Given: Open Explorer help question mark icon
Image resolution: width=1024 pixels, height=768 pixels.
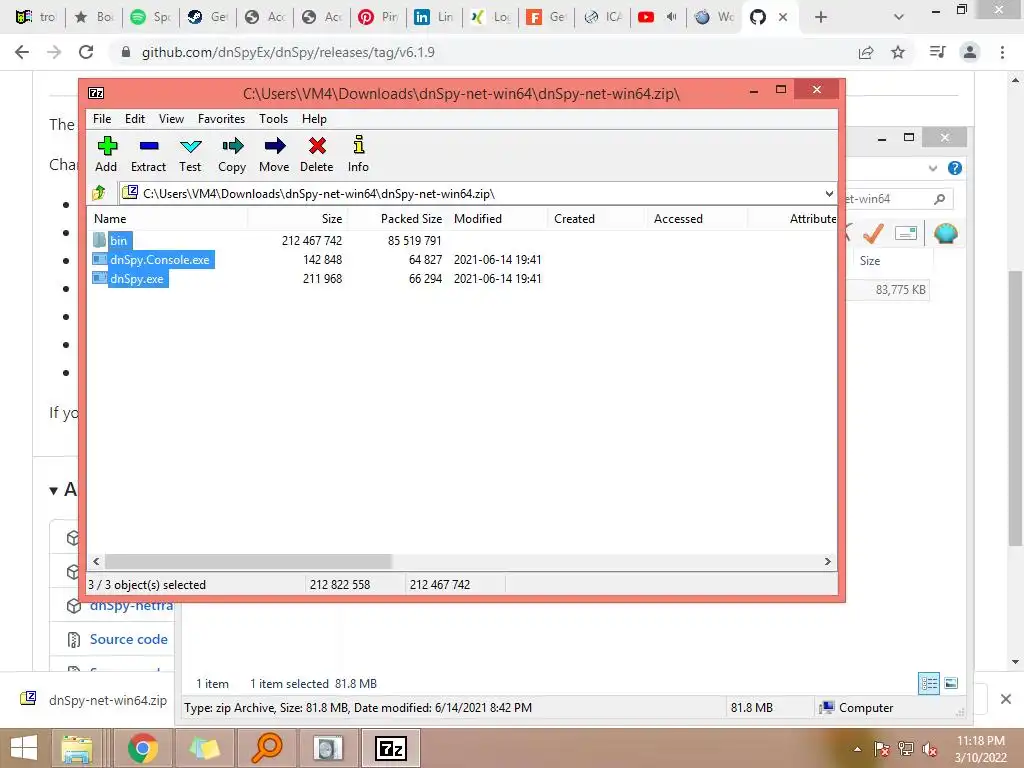Looking at the screenshot, I should [x=955, y=168].
